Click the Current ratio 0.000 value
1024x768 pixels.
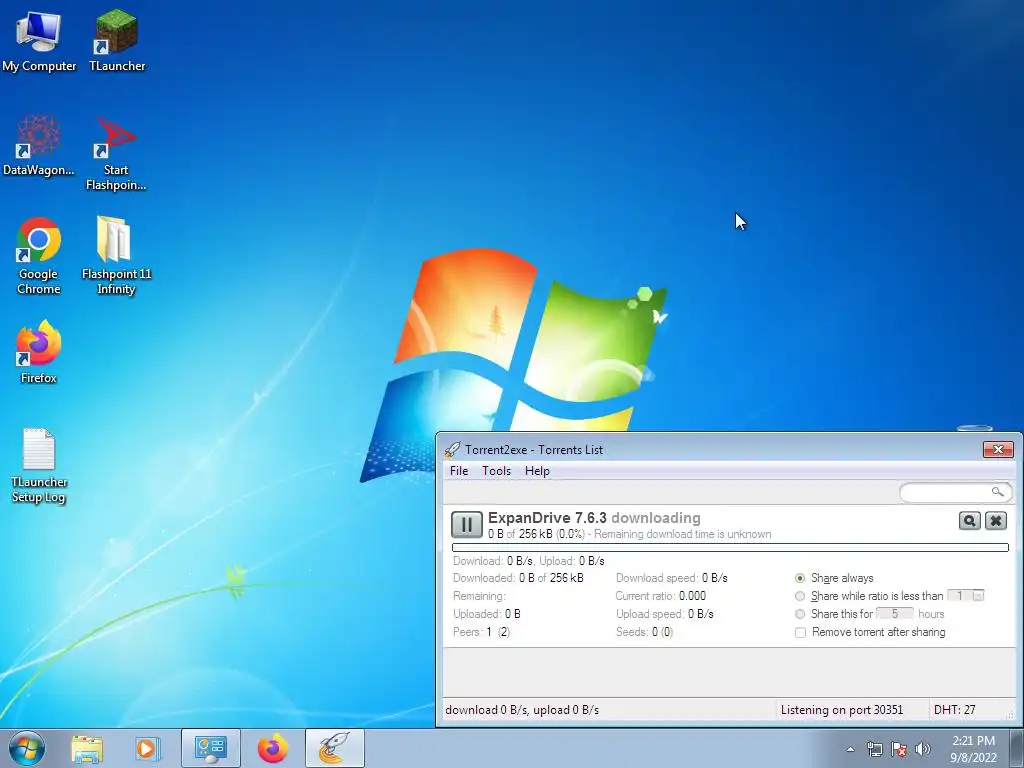692,596
